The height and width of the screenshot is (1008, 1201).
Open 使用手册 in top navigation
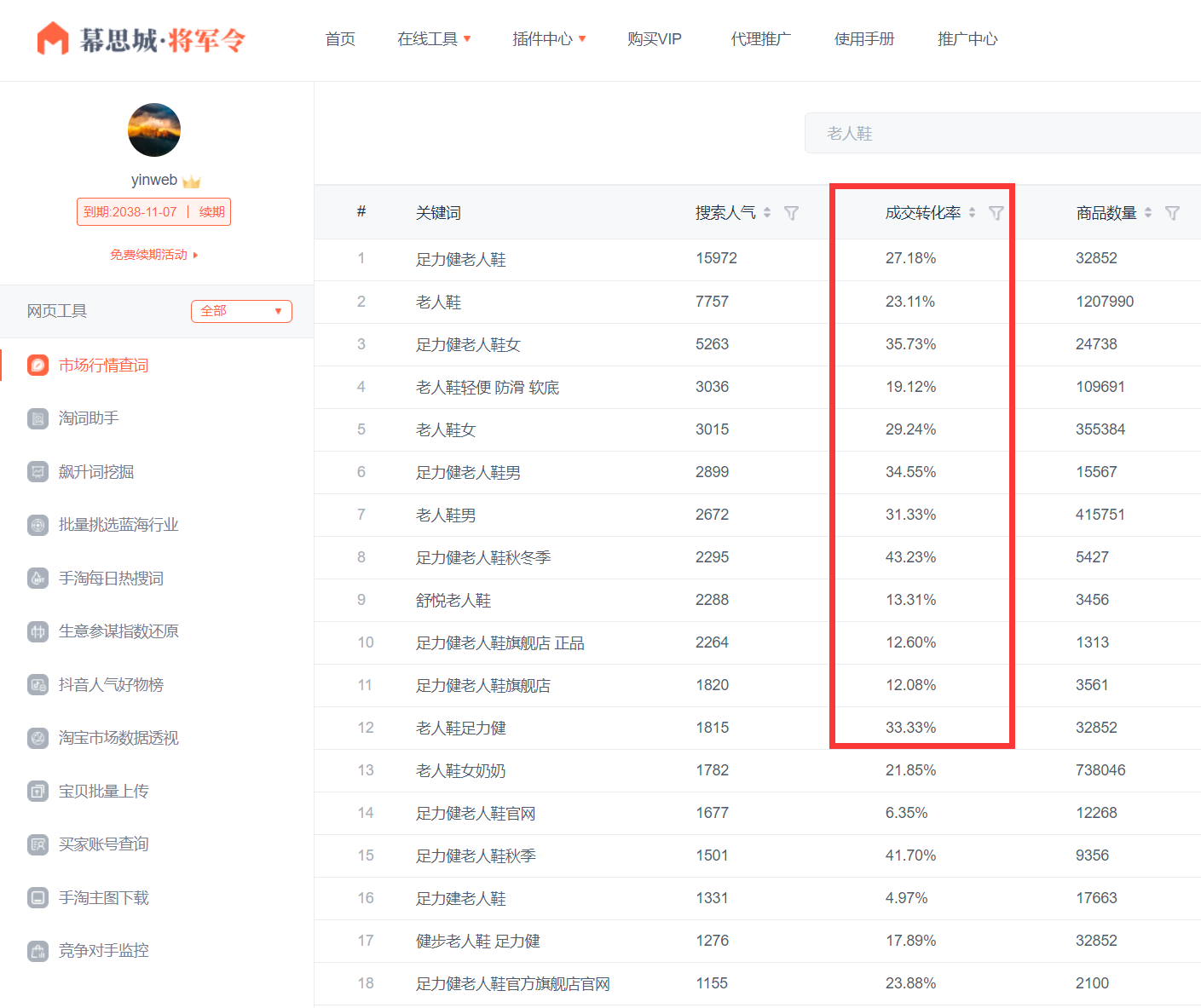pos(864,39)
